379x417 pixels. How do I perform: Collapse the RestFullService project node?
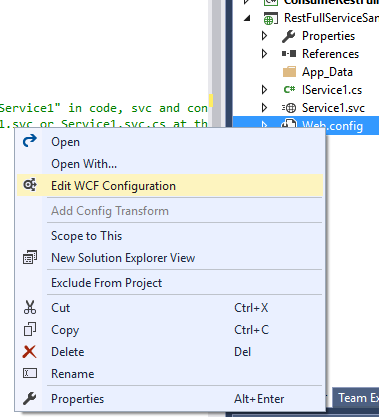coord(247,18)
